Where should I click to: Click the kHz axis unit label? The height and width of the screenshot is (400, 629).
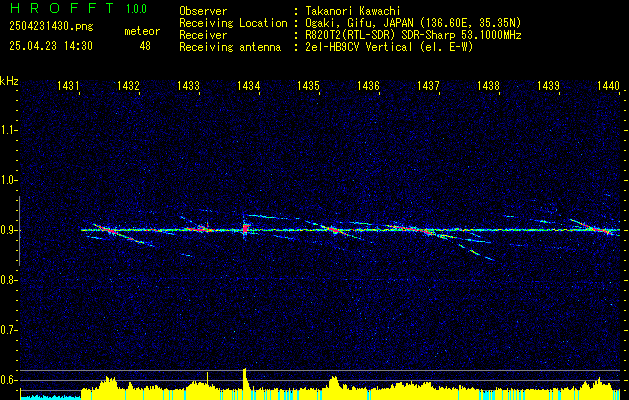9,81
